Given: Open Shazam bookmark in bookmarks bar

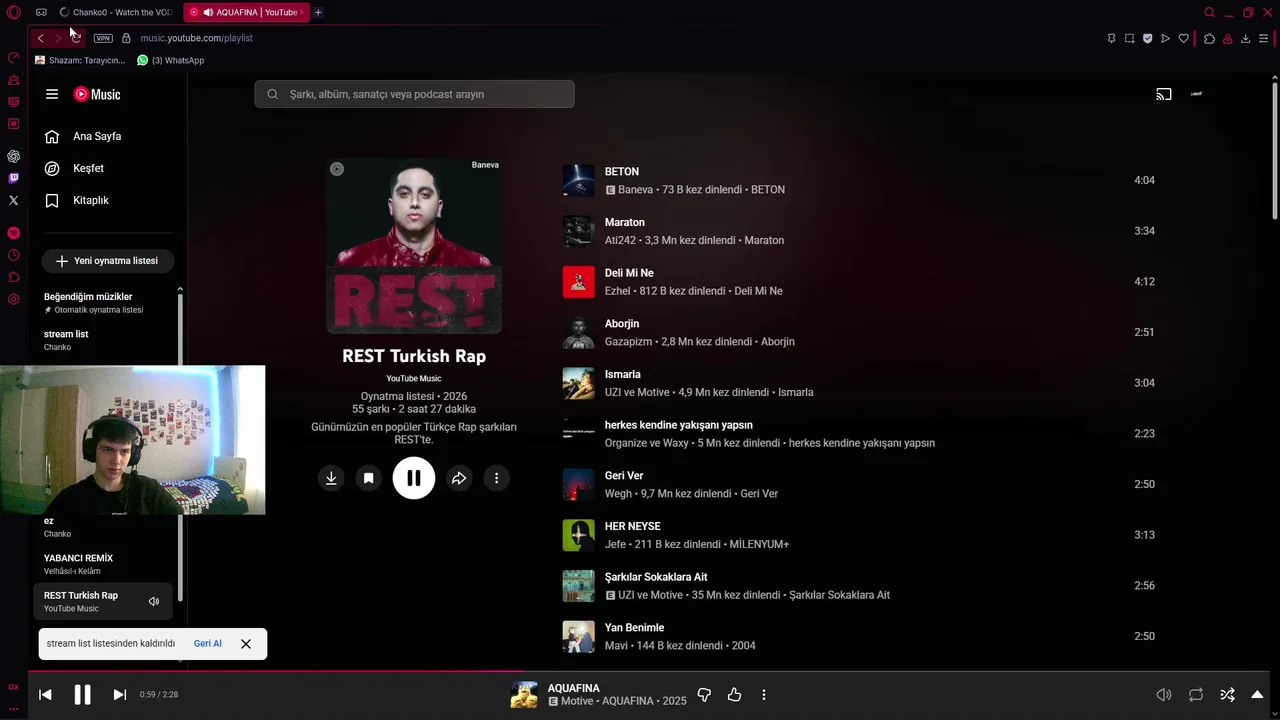Looking at the screenshot, I should pyautogui.click(x=80, y=60).
